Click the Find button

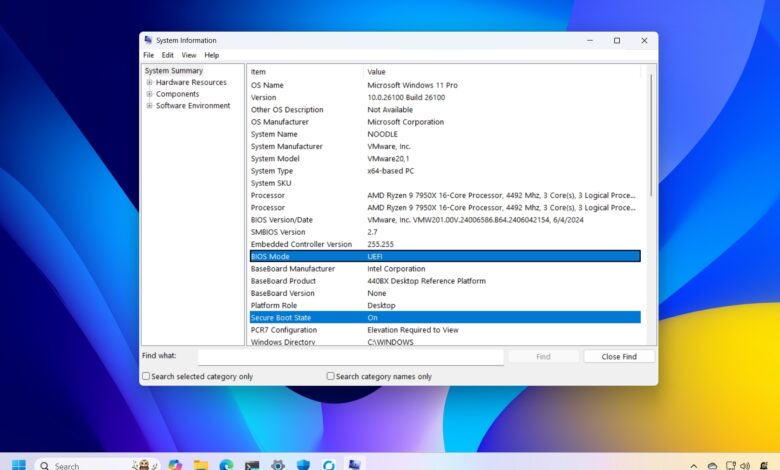[x=543, y=356]
